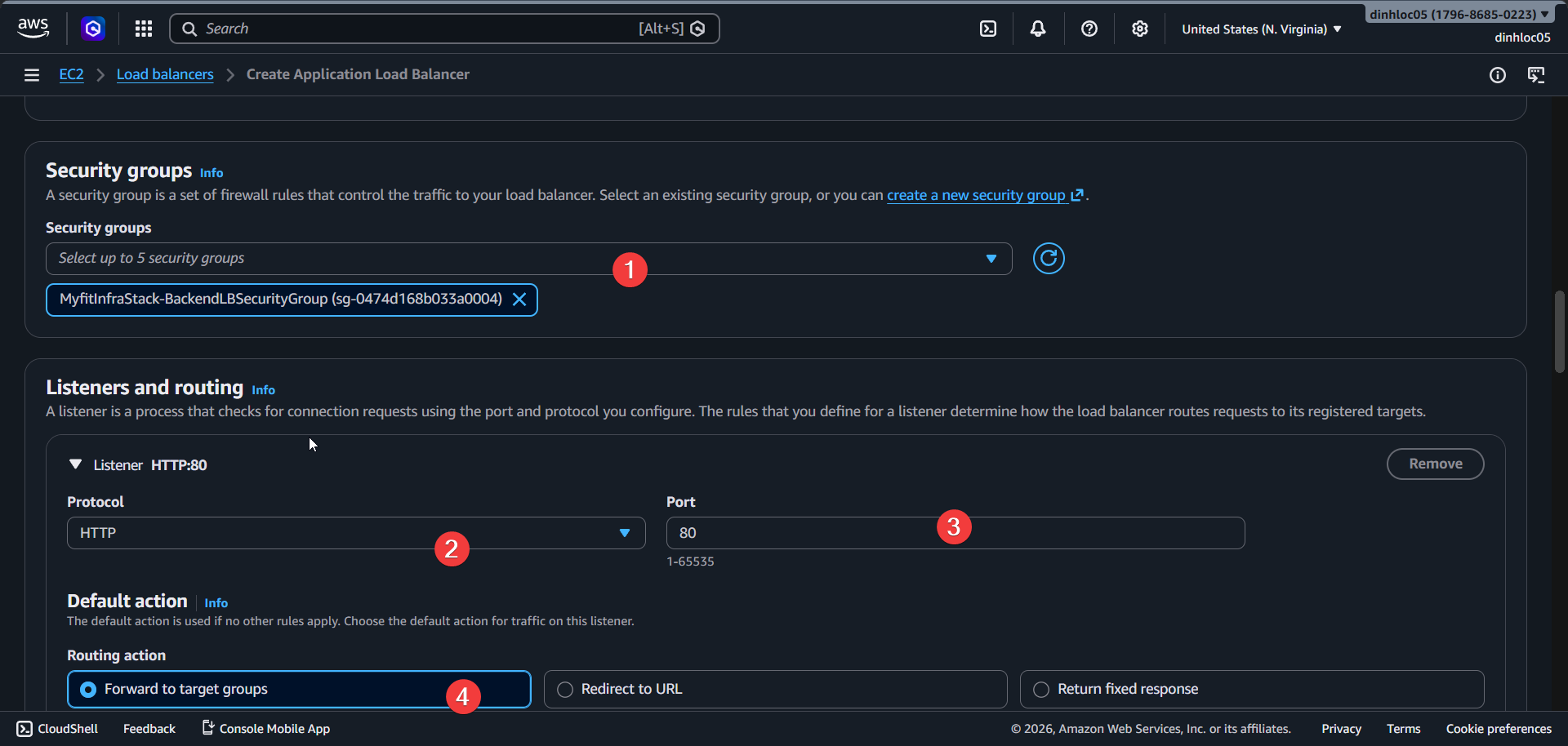Click the Info icon near the page title

coord(1499,75)
